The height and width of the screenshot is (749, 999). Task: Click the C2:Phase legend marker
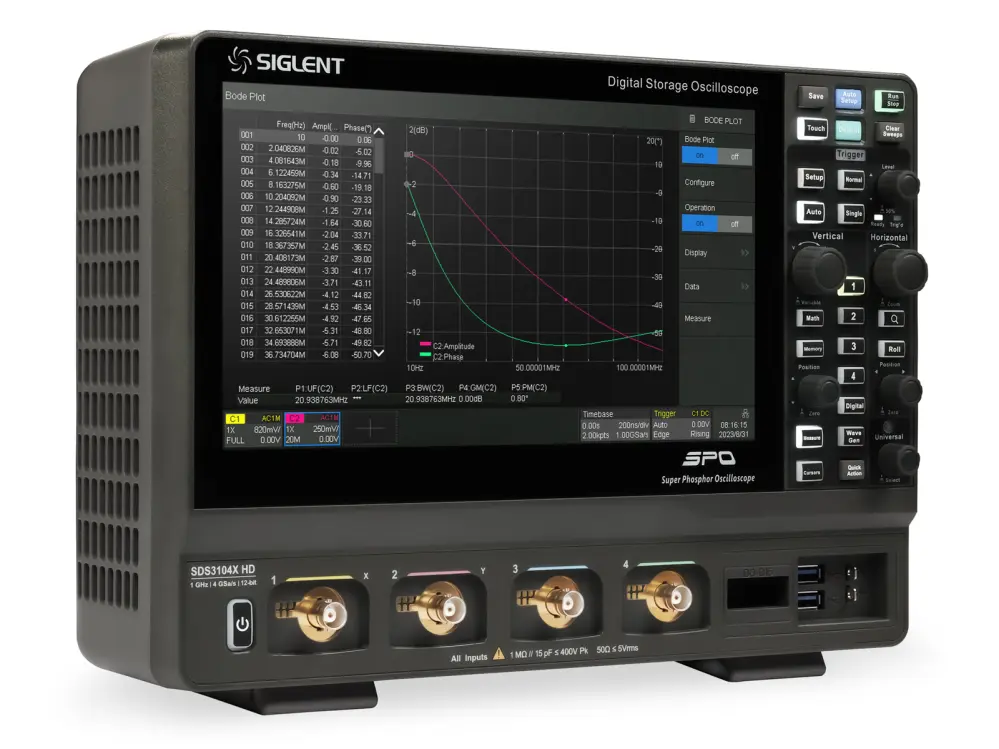tap(425, 355)
